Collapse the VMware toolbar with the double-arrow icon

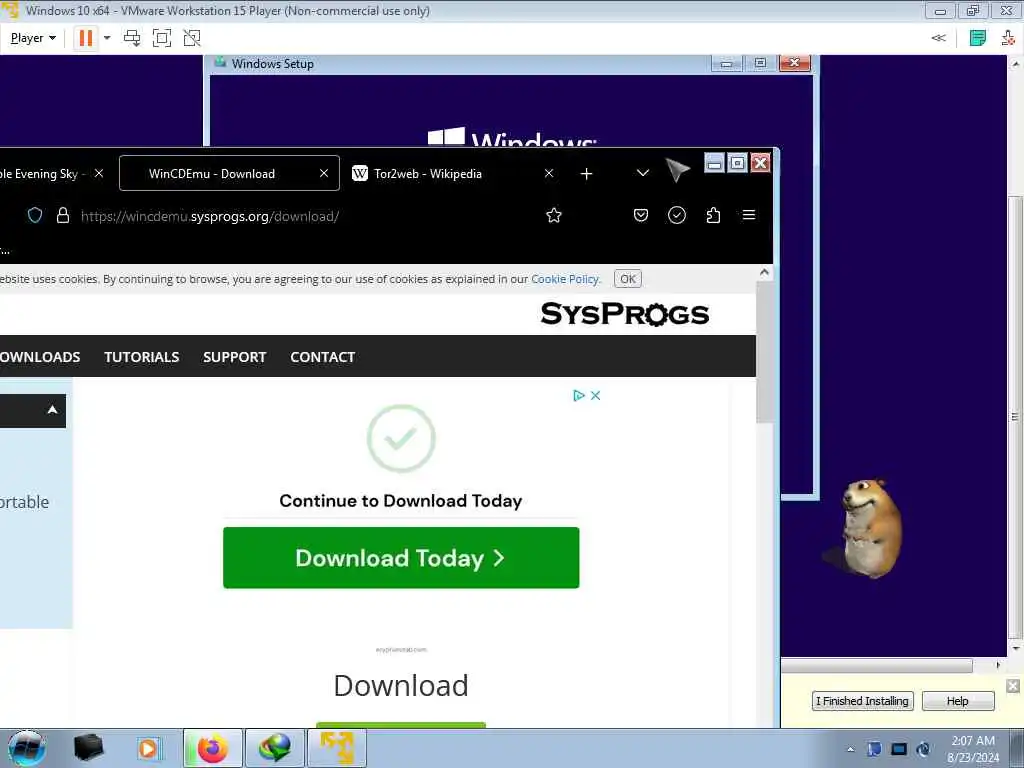tap(938, 38)
